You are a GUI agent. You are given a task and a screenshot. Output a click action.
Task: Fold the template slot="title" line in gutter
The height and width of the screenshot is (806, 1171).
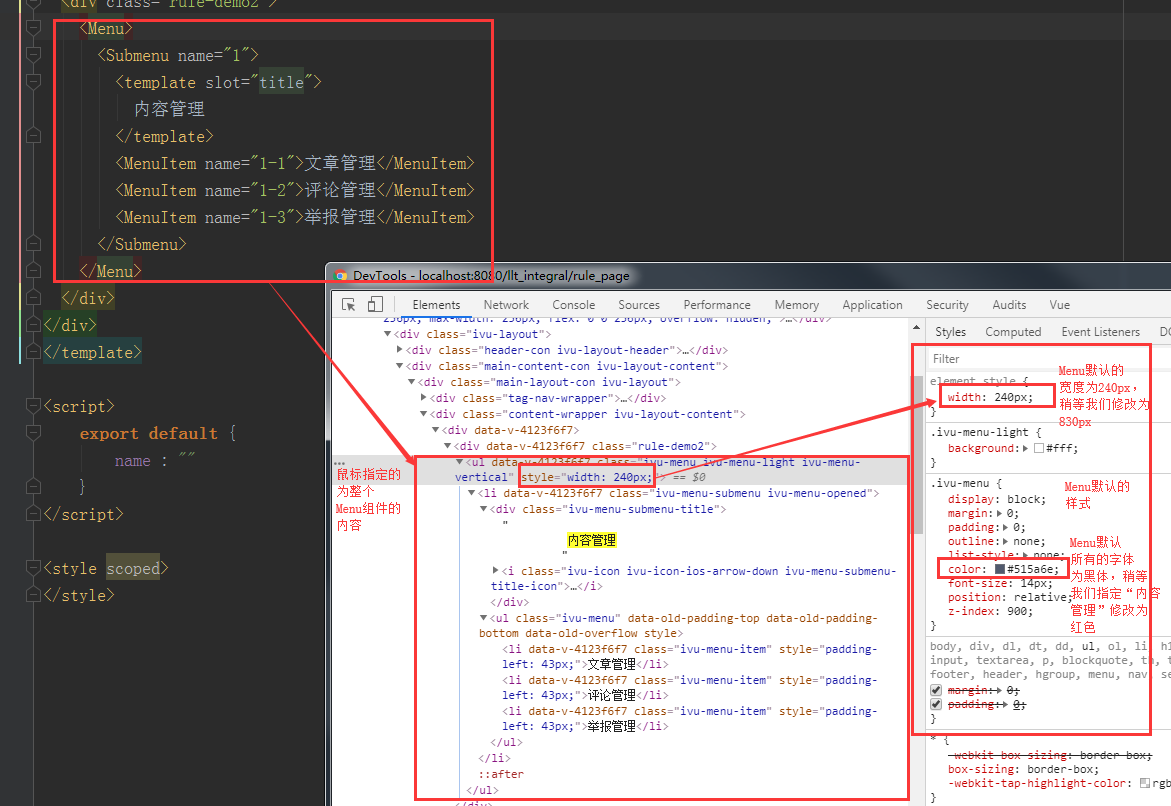[x=33, y=82]
